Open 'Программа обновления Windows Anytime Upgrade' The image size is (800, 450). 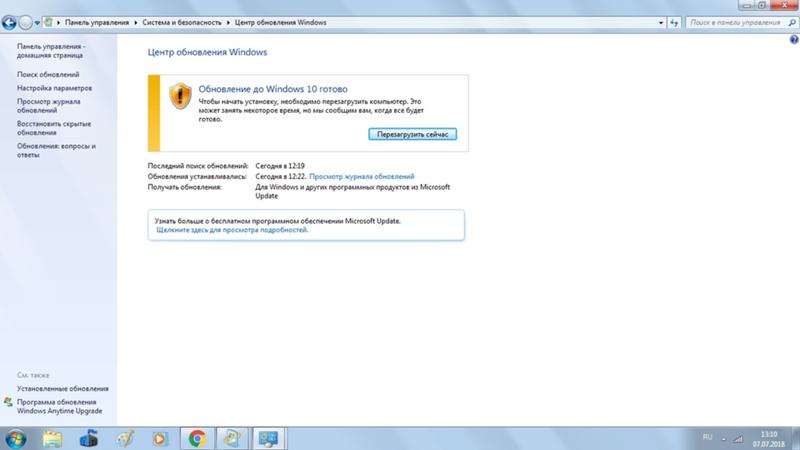pyautogui.click(x=60, y=406)
